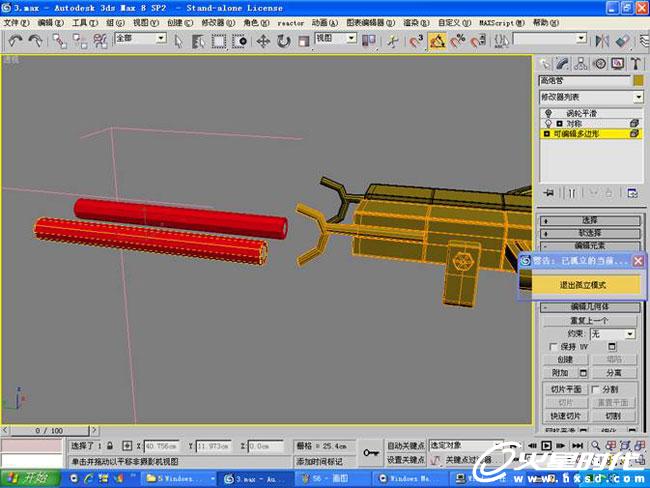Activate the Unlink Selection tool
Viewport: 650px width, 488px height.
pyautogui.click(x=80, y=41)
